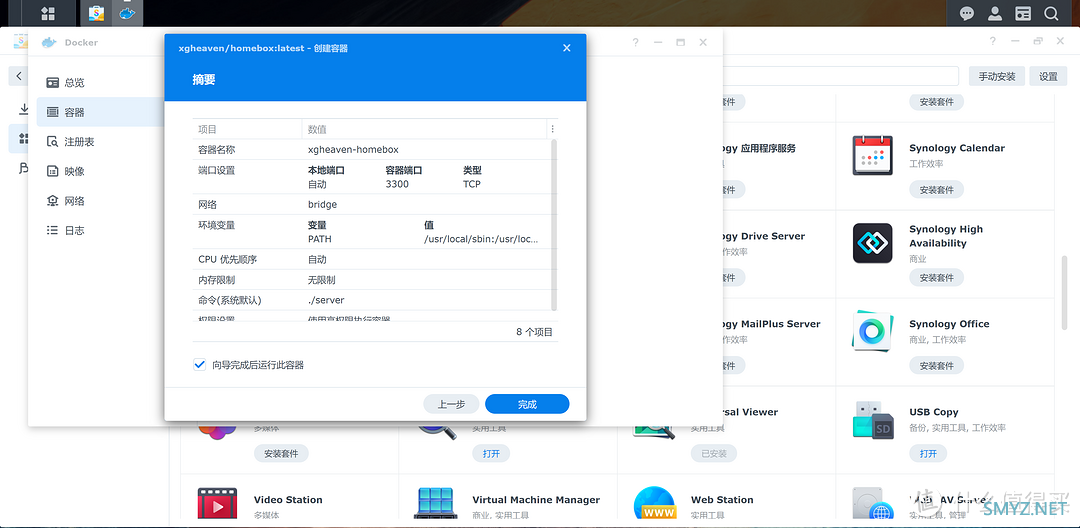Click TCP type value in port settings
This screenshot has height=528, width=1080.
coord(472,184)
